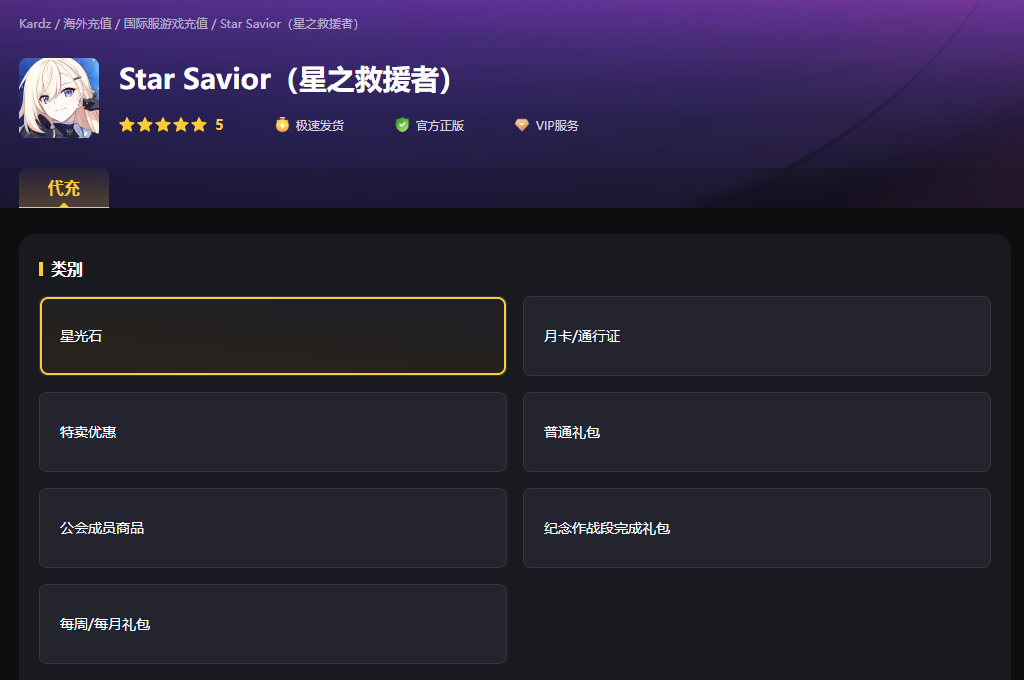Select the 纪念作战段完成礼包 category card
This screenshot has width=1024, height=680.
click(757, 528)
